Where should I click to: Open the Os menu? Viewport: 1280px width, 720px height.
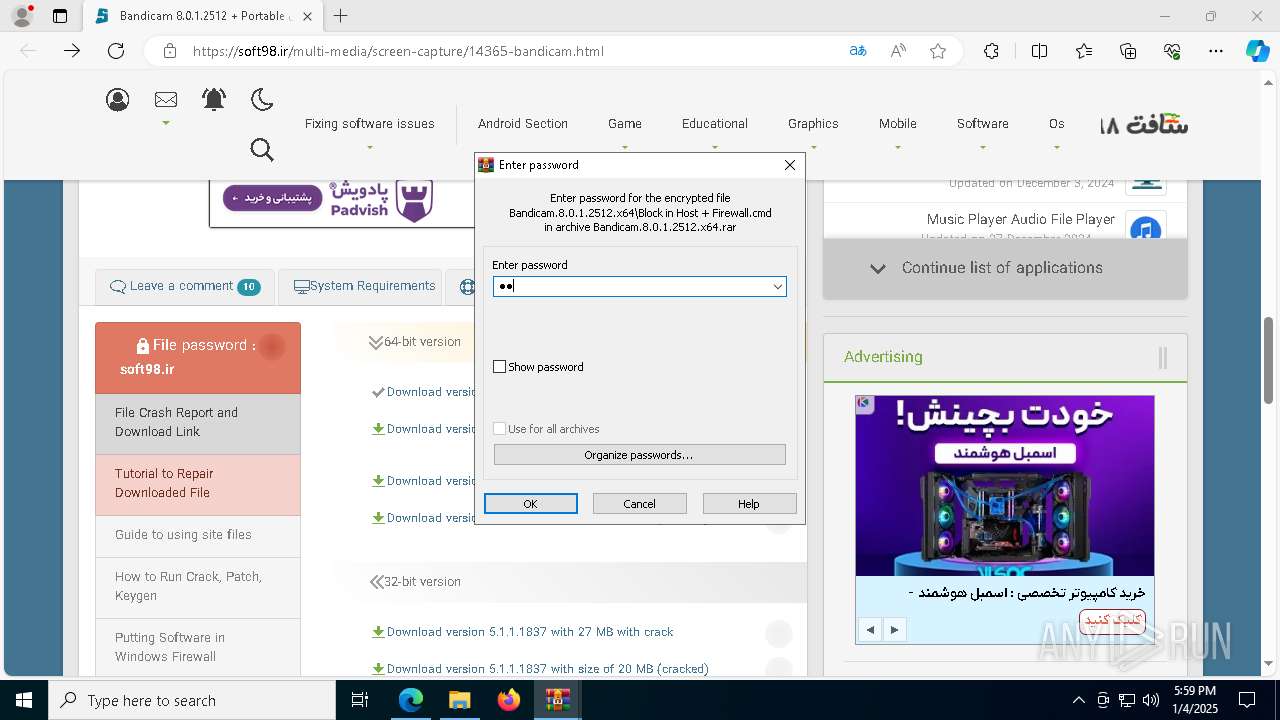click(1057, 124)
